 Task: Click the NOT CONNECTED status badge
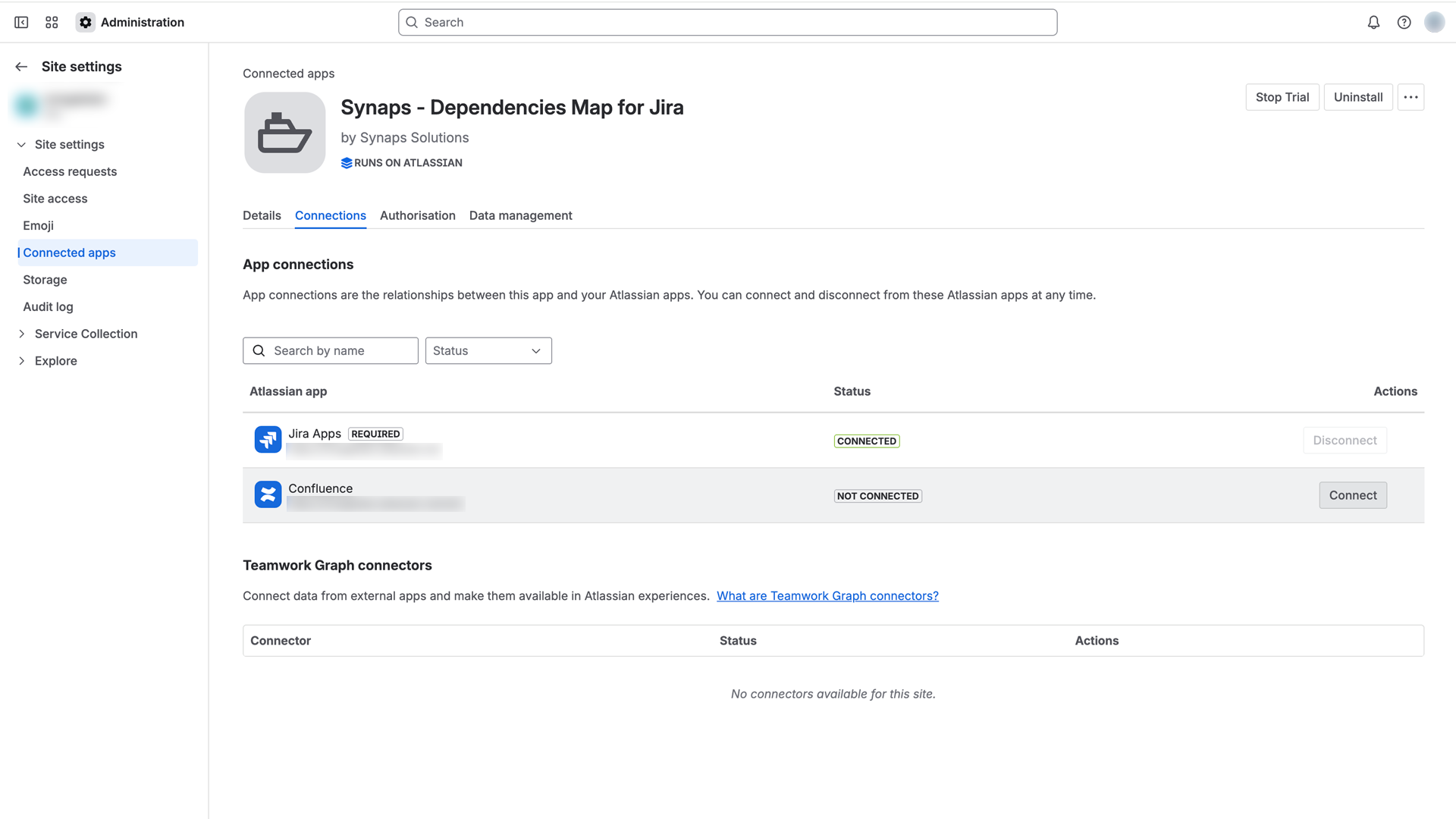(878, 496)
